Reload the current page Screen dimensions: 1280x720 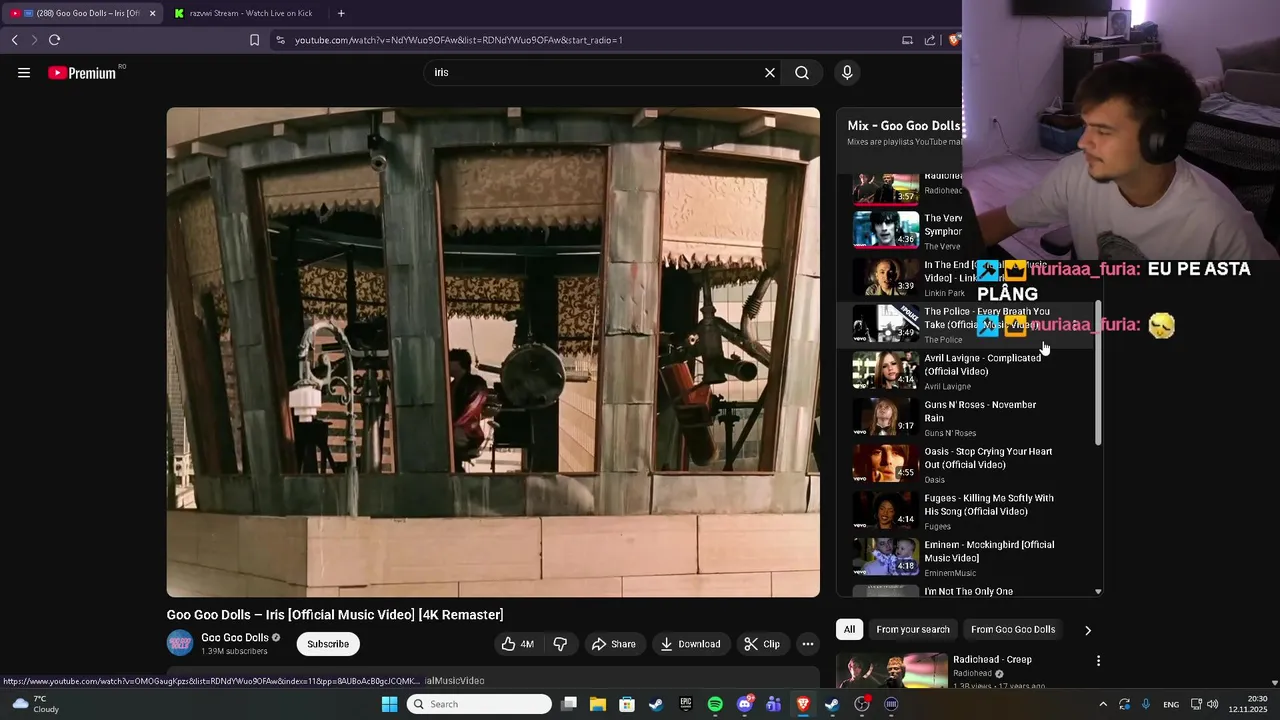[54, 40]
